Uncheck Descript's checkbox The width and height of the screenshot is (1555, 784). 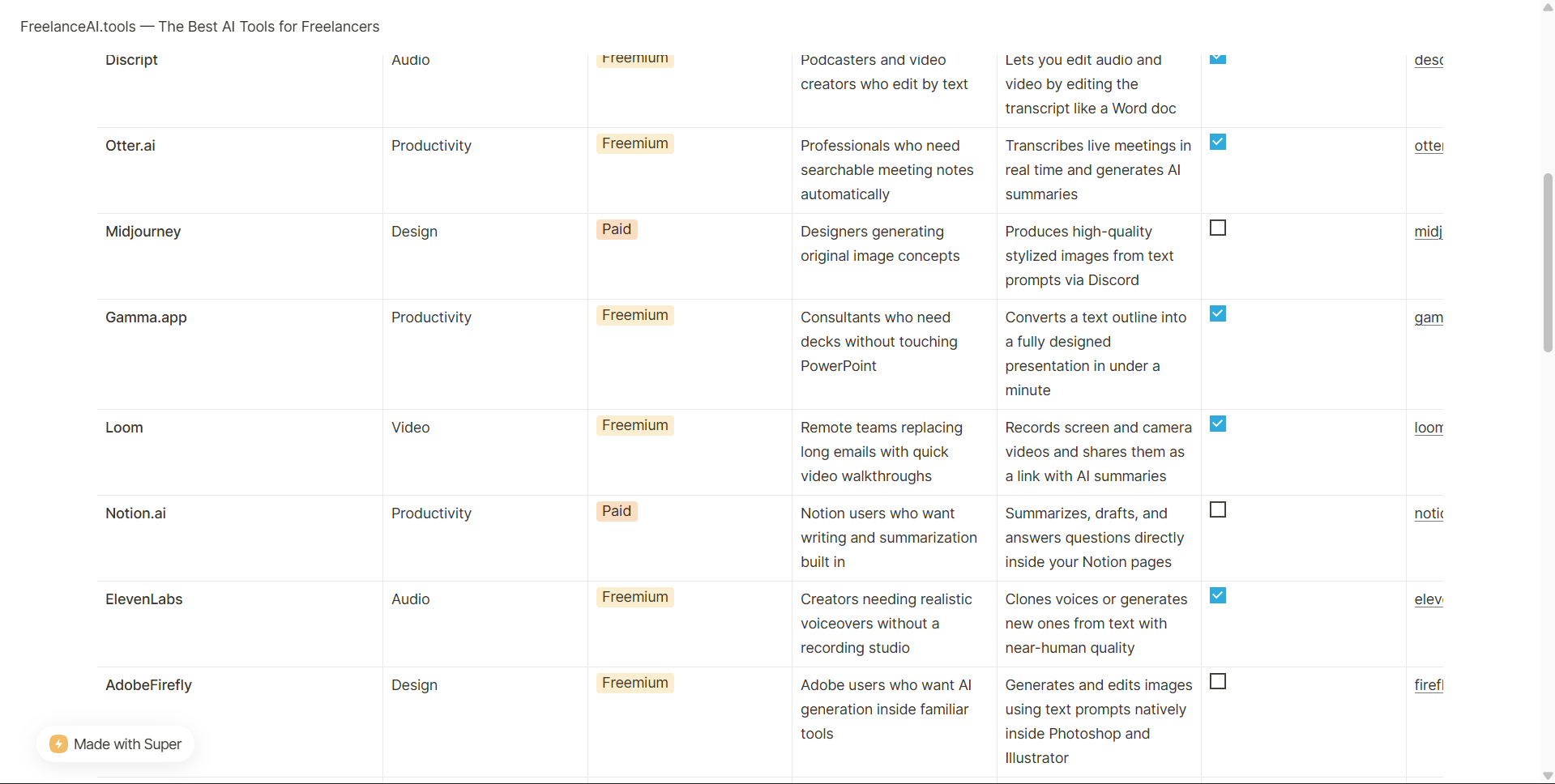coord(1218,58)
